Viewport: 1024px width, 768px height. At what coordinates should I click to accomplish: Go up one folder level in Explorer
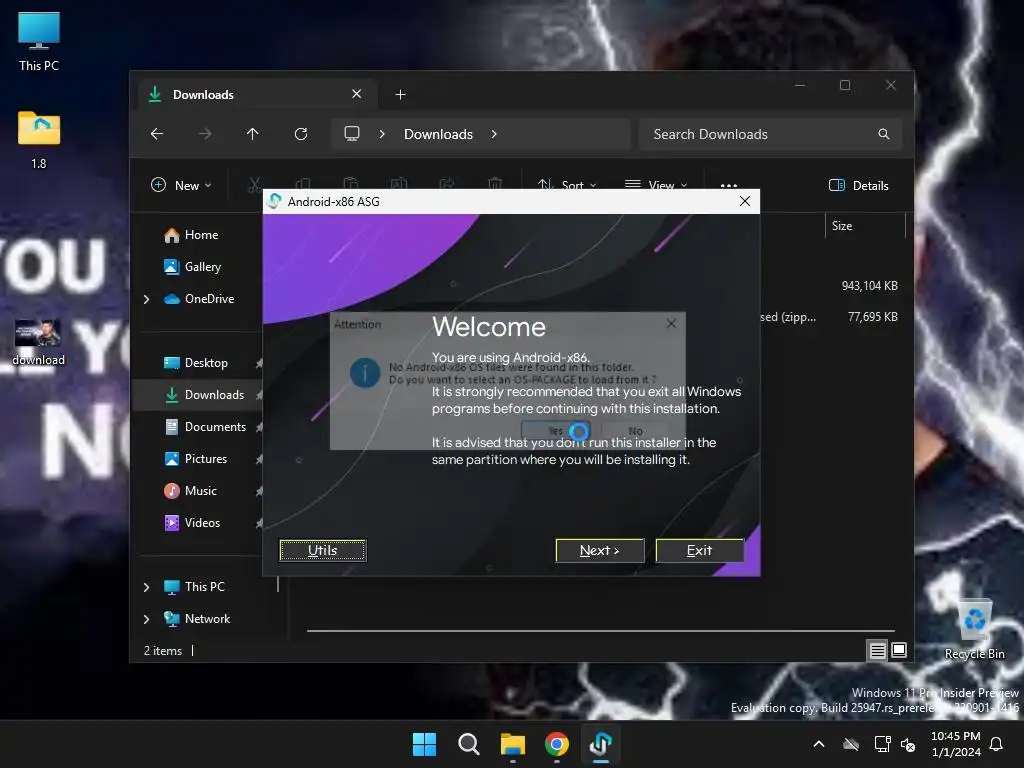pos(253,134)
